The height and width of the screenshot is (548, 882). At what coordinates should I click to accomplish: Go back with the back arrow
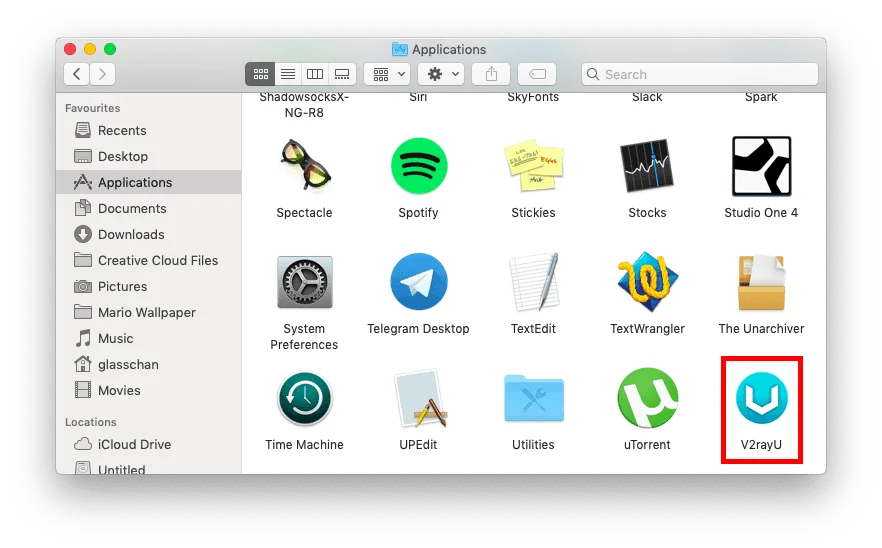(77, 74)
